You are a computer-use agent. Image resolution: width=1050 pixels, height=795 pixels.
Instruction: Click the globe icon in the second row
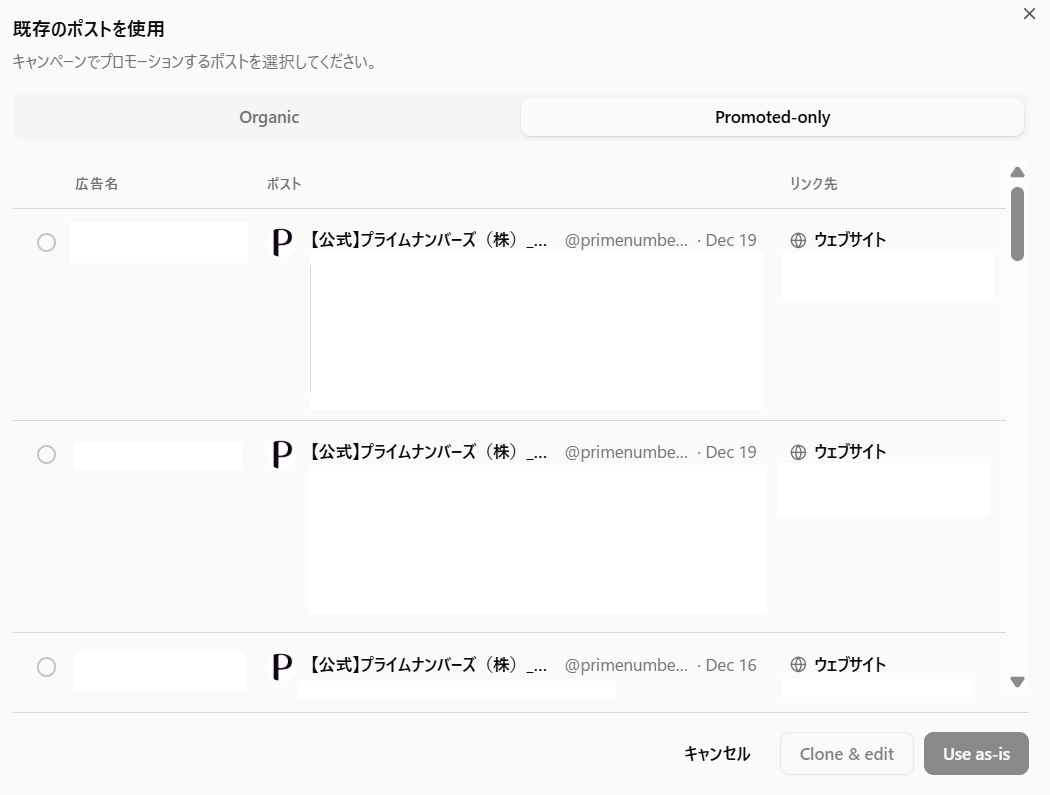click(798, 452)
